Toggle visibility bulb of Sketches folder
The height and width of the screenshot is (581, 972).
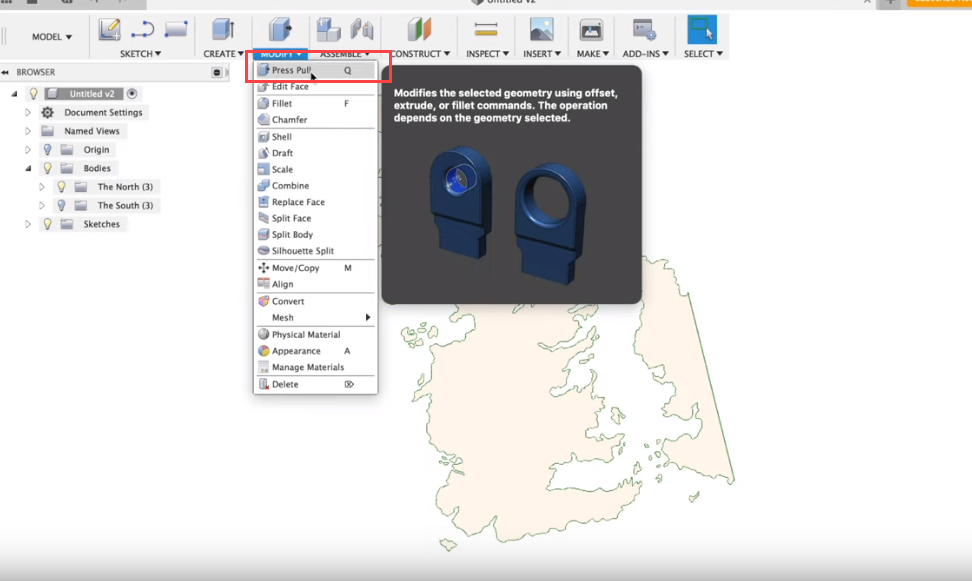(x=47, y=224)
